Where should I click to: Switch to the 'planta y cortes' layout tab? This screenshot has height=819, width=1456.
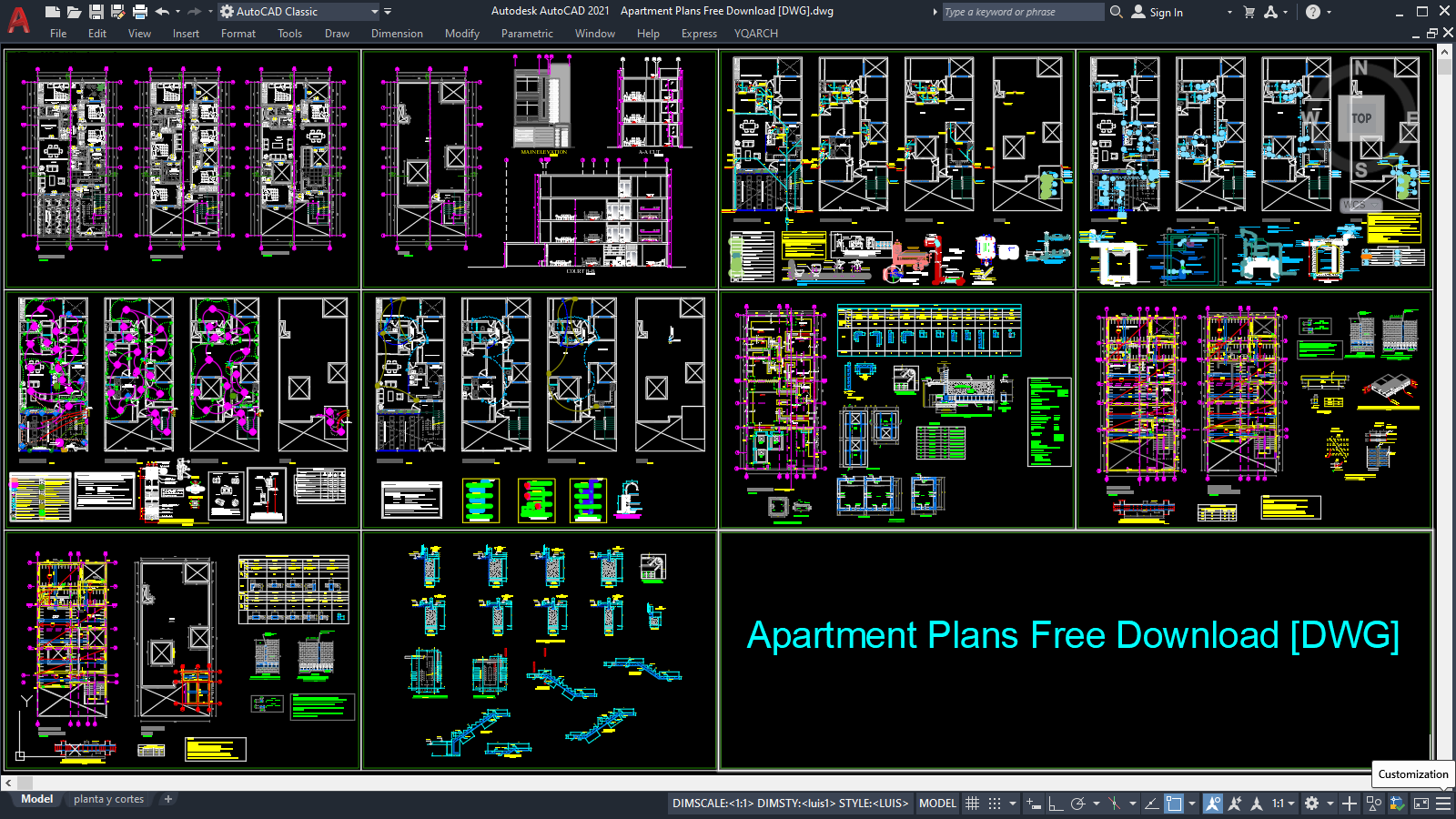coord(109,799)
